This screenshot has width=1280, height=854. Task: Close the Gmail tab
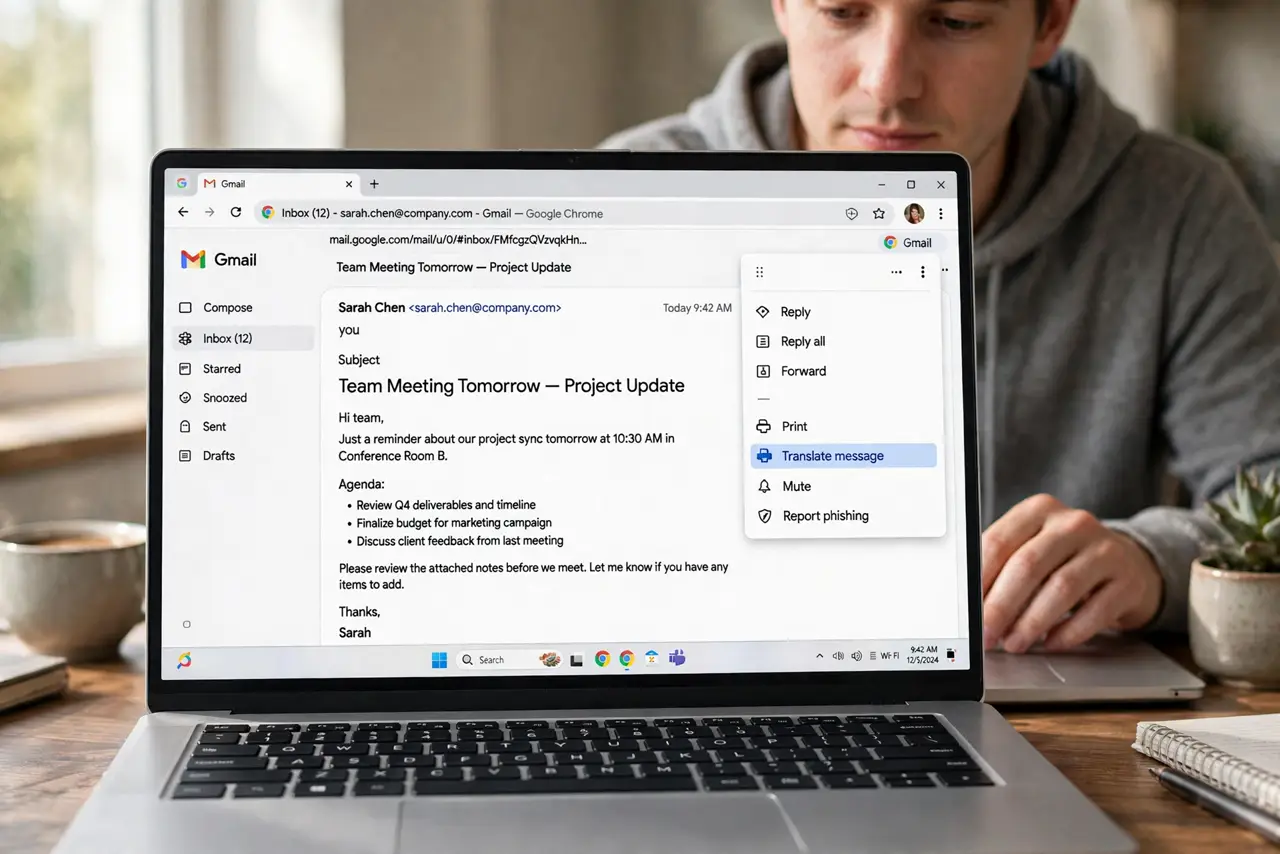(x=349, y=184)
